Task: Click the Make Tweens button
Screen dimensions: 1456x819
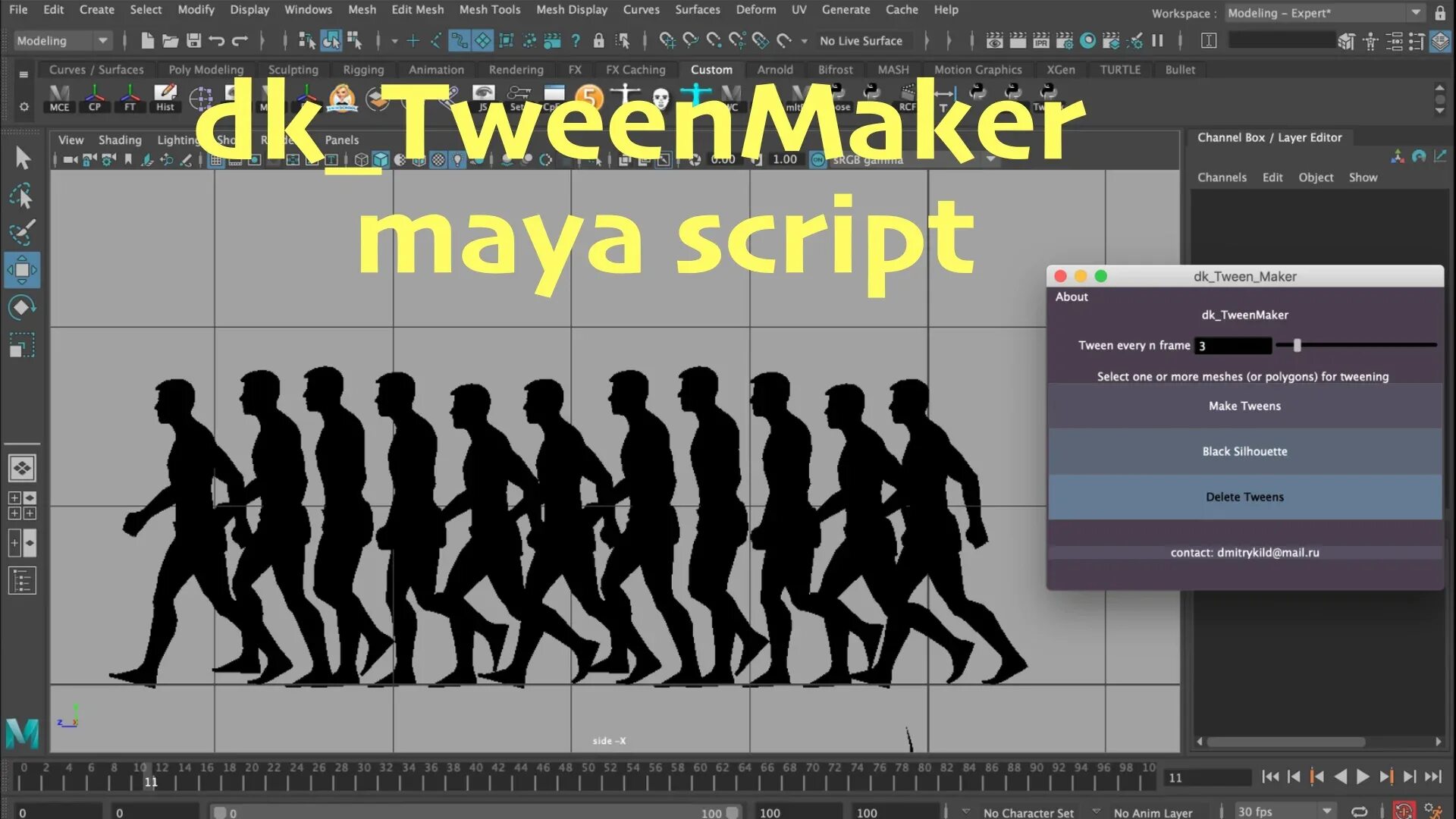Action: (x=1244, y=406)
